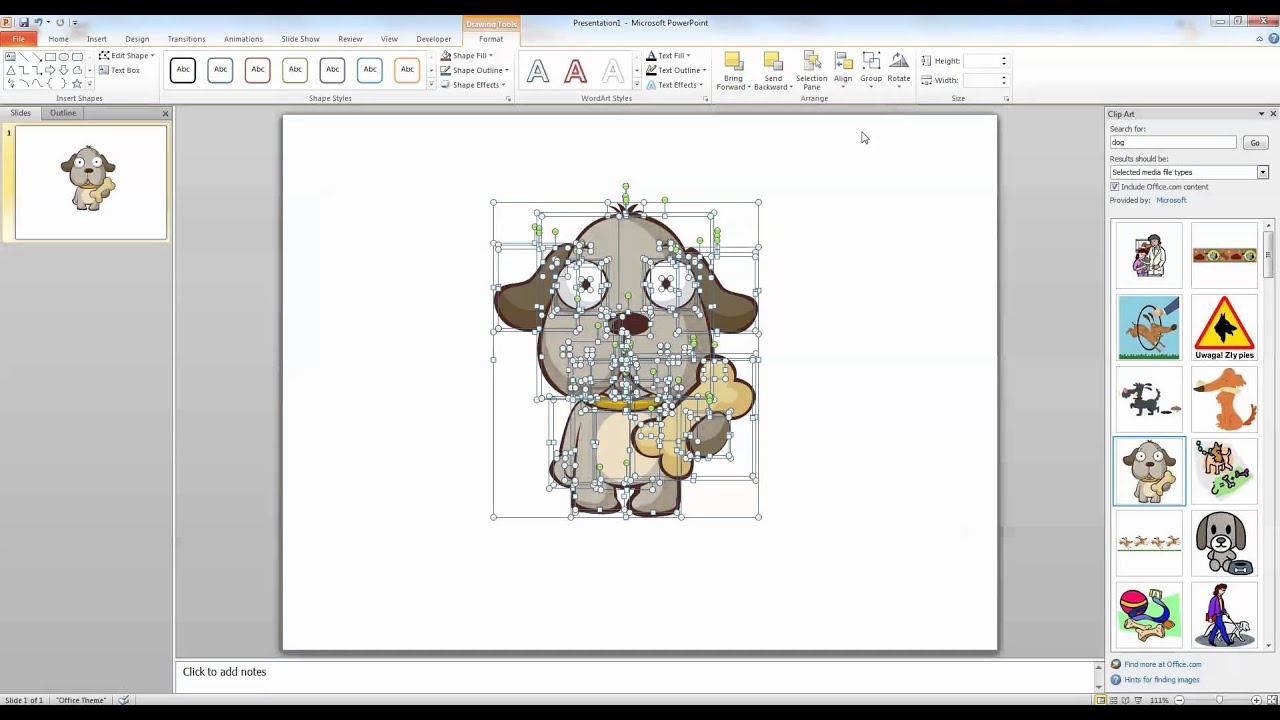Image resolution: width=1280 pixels, height=720 pixels.
Task: Open the Outline tab in slides panel
Action: (62, 113)
